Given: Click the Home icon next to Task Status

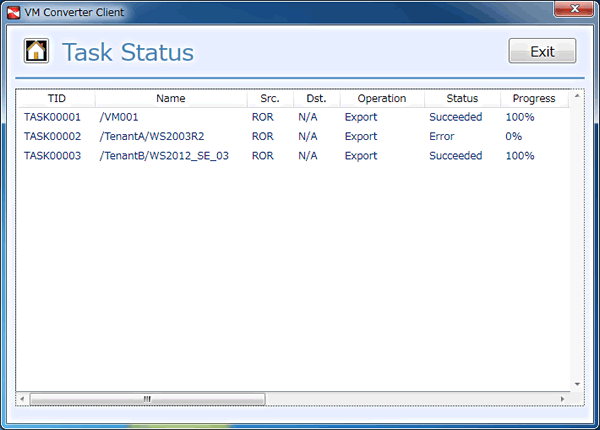Looking at the screenshot, I should [x=37, y=51].
